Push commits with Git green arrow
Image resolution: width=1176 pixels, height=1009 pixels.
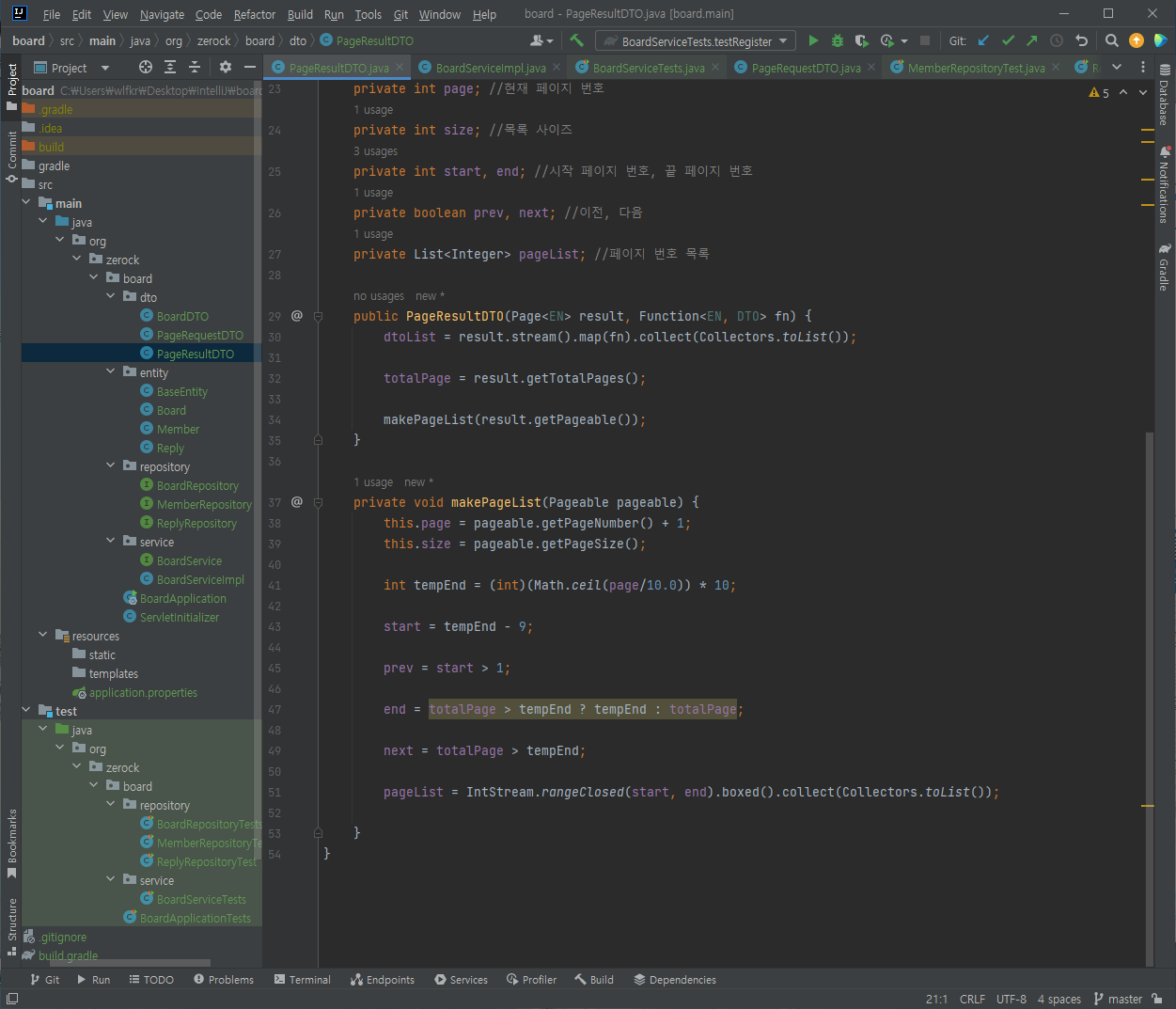point(1032,40)
